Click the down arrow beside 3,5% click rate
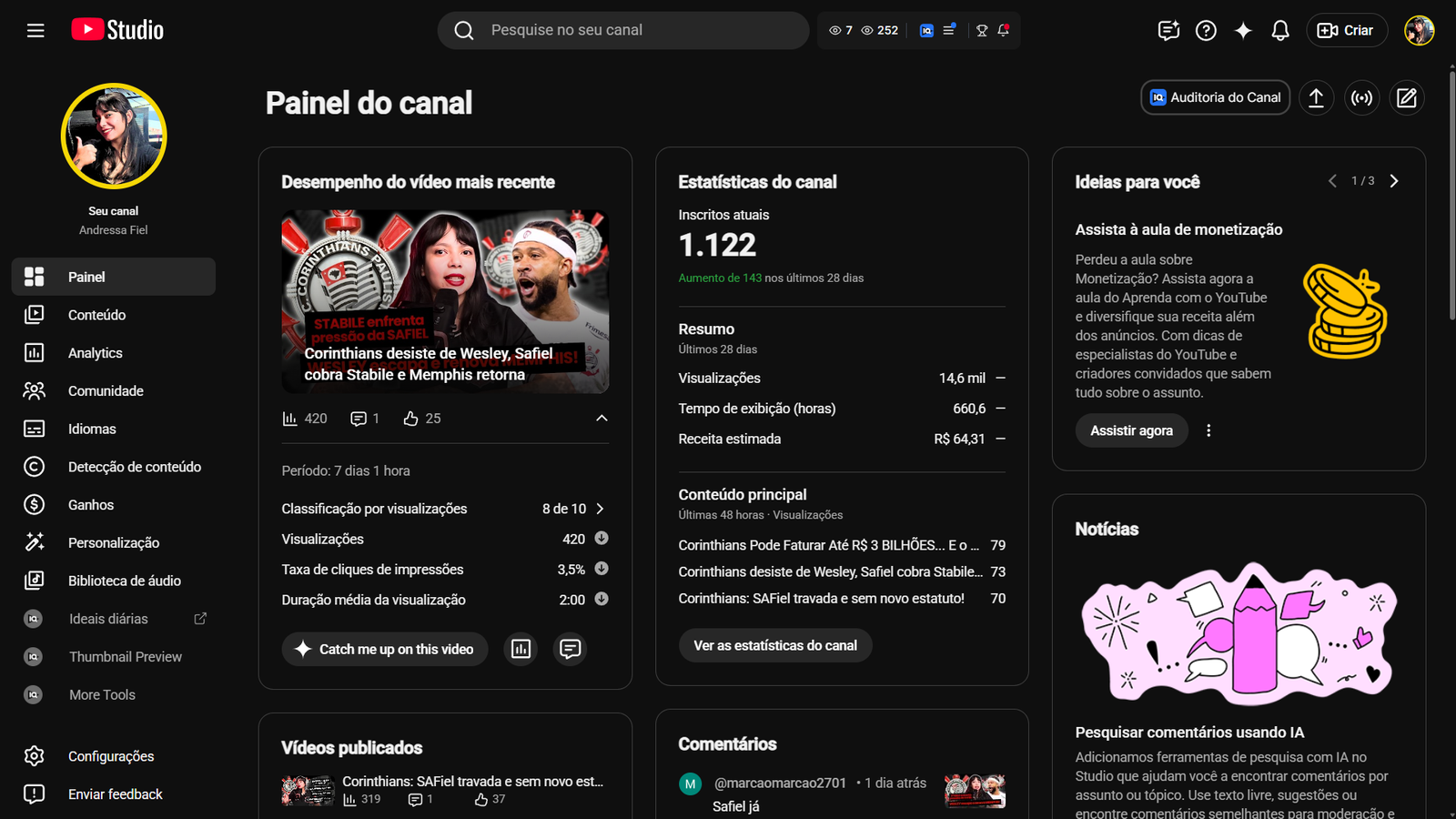The width and height of the screenshot is (1456, 819). 602,569
